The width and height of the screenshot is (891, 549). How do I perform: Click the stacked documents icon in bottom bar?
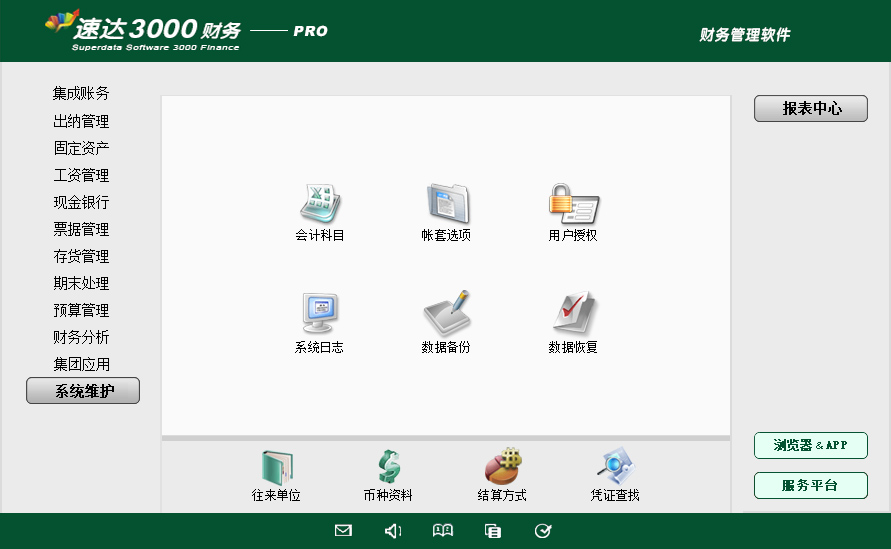[493, 531]
